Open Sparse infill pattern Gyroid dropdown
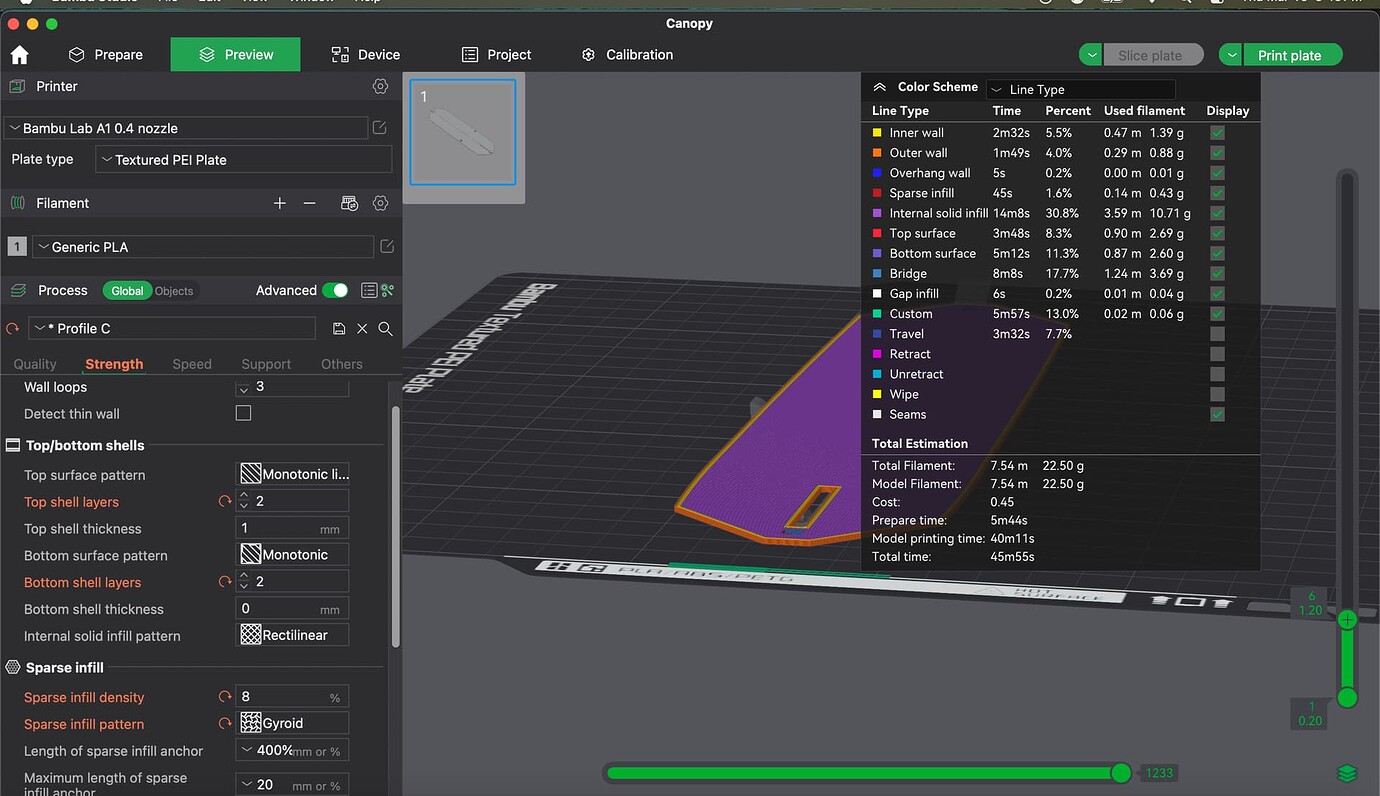 pos(293,723)
